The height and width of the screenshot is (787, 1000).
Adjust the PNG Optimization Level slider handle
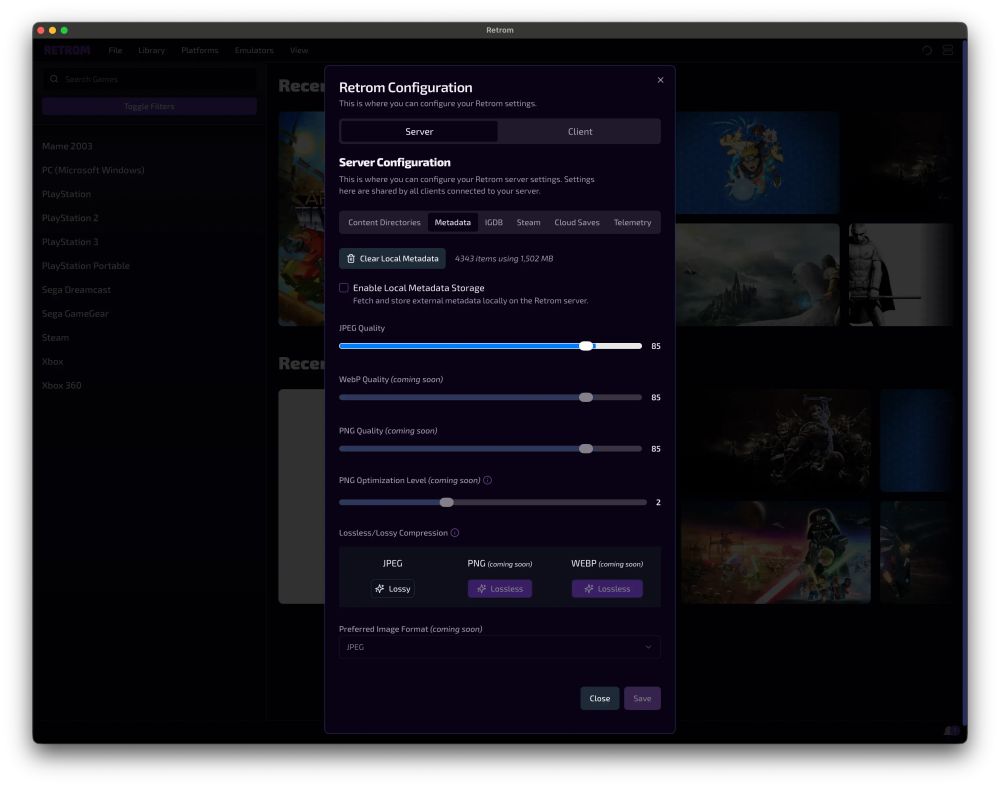click(447, 503)
